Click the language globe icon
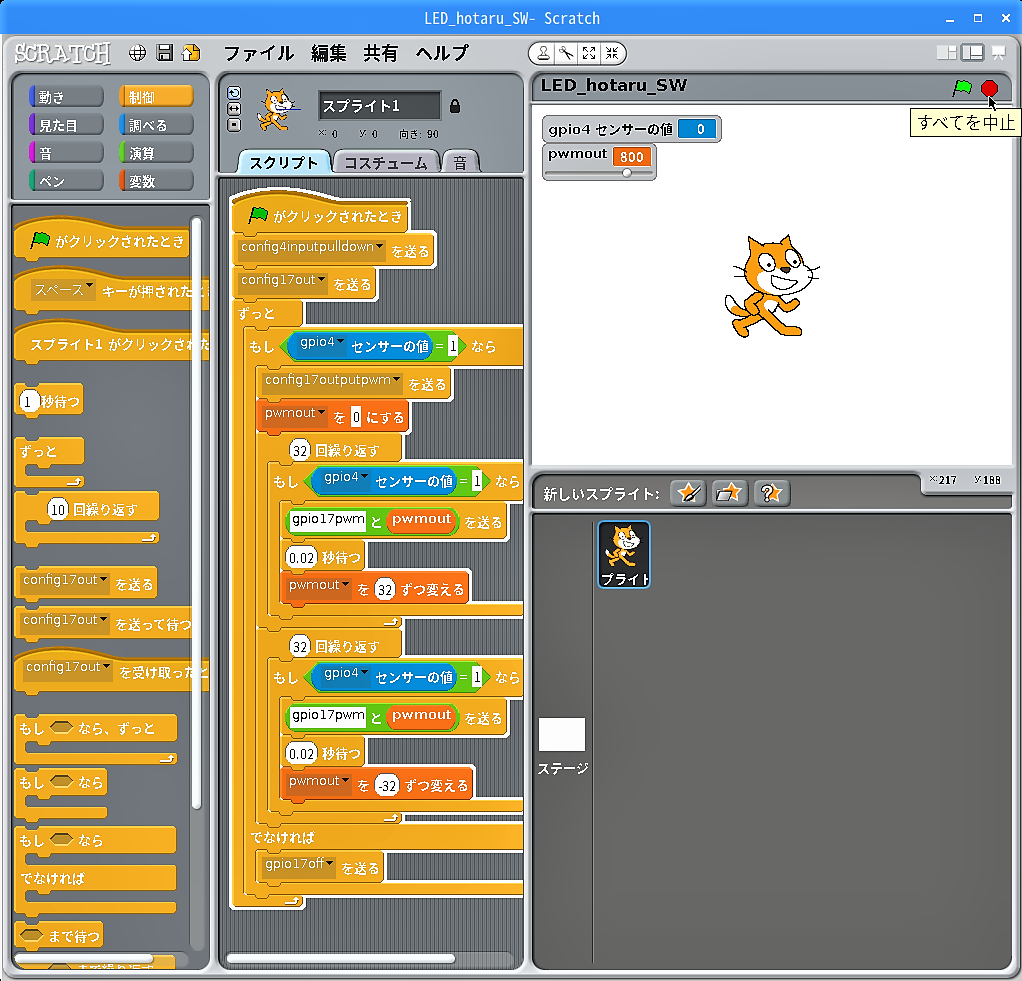 tap(137, 53)
